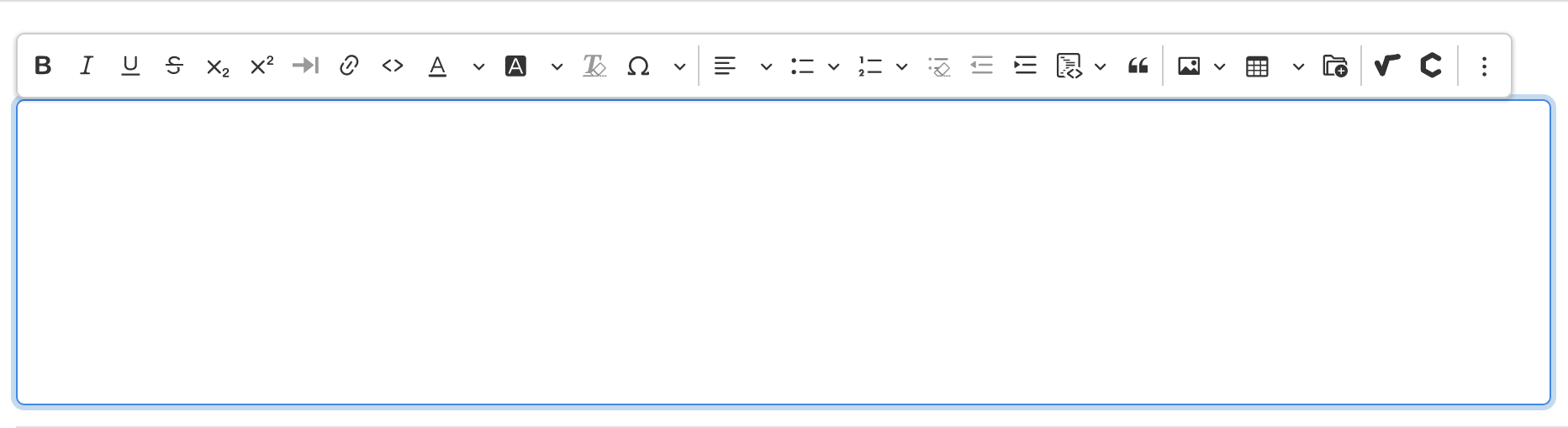Screen dimensions: 1568x428
Task: Insert a bulleted list
Action: 802,66
